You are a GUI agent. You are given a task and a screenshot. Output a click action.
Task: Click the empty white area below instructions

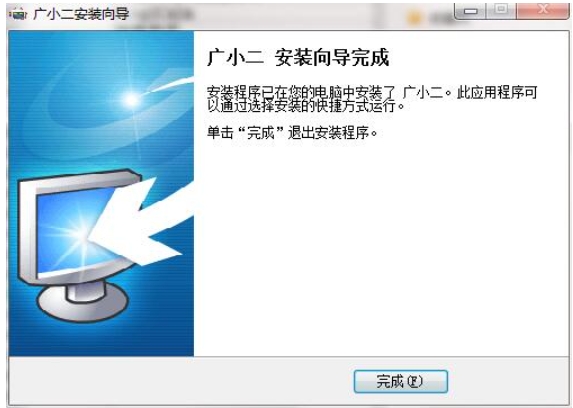pos(380,249)
